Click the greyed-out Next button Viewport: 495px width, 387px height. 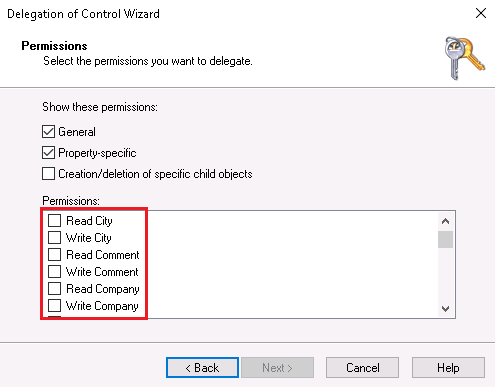click(277, 368)
